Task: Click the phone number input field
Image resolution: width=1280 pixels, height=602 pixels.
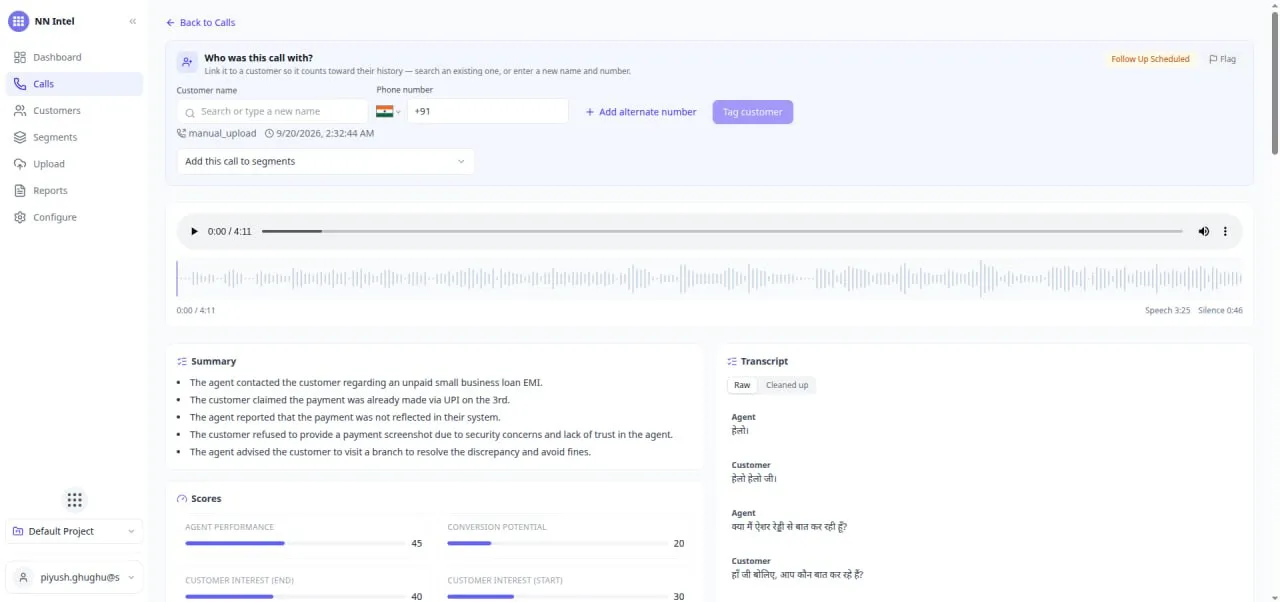Action: pyautogui.click(x=487, y=111)
